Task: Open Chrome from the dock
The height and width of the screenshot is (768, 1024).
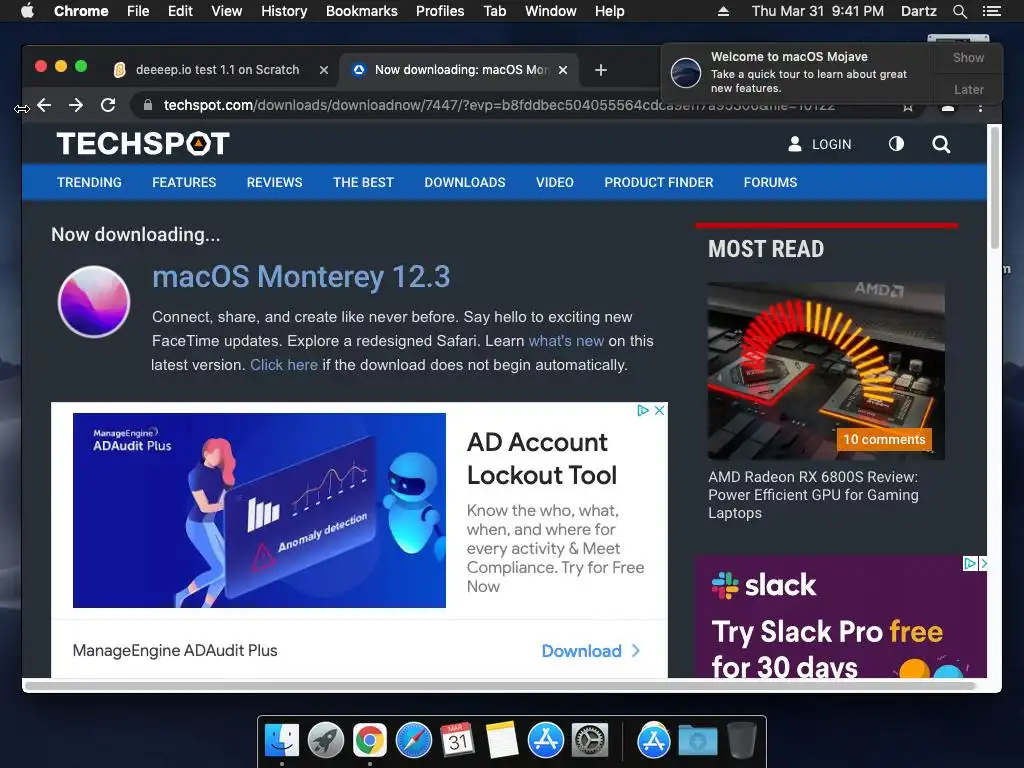Action: [x=370, y=741]
